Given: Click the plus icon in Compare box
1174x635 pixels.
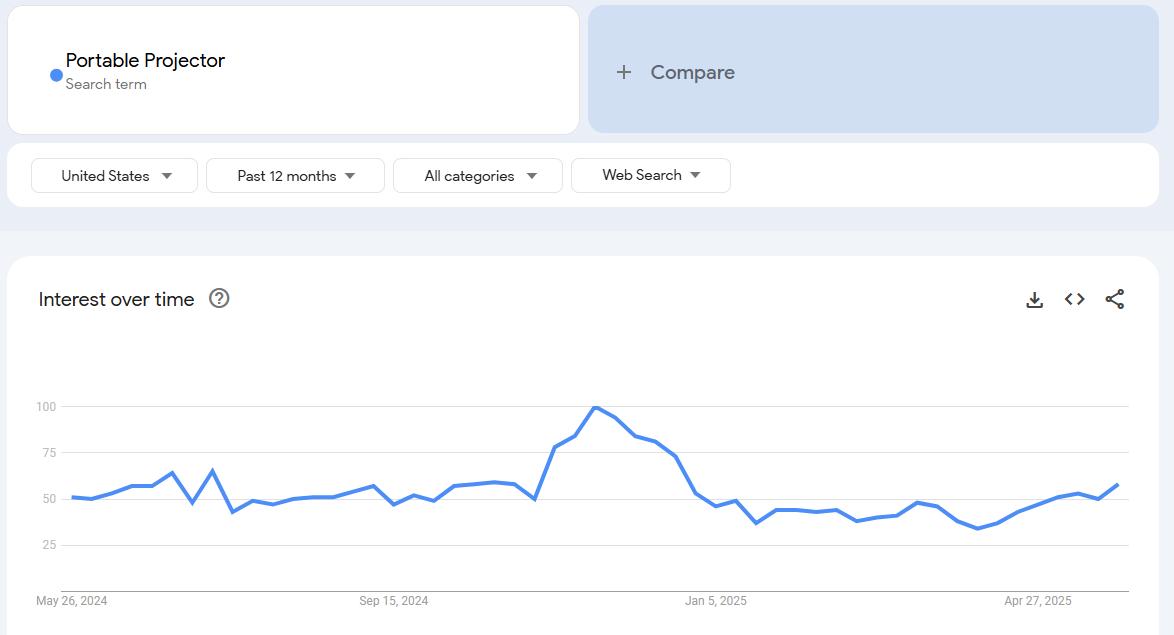Looking at the screenshot, I should tap(624, 72).
